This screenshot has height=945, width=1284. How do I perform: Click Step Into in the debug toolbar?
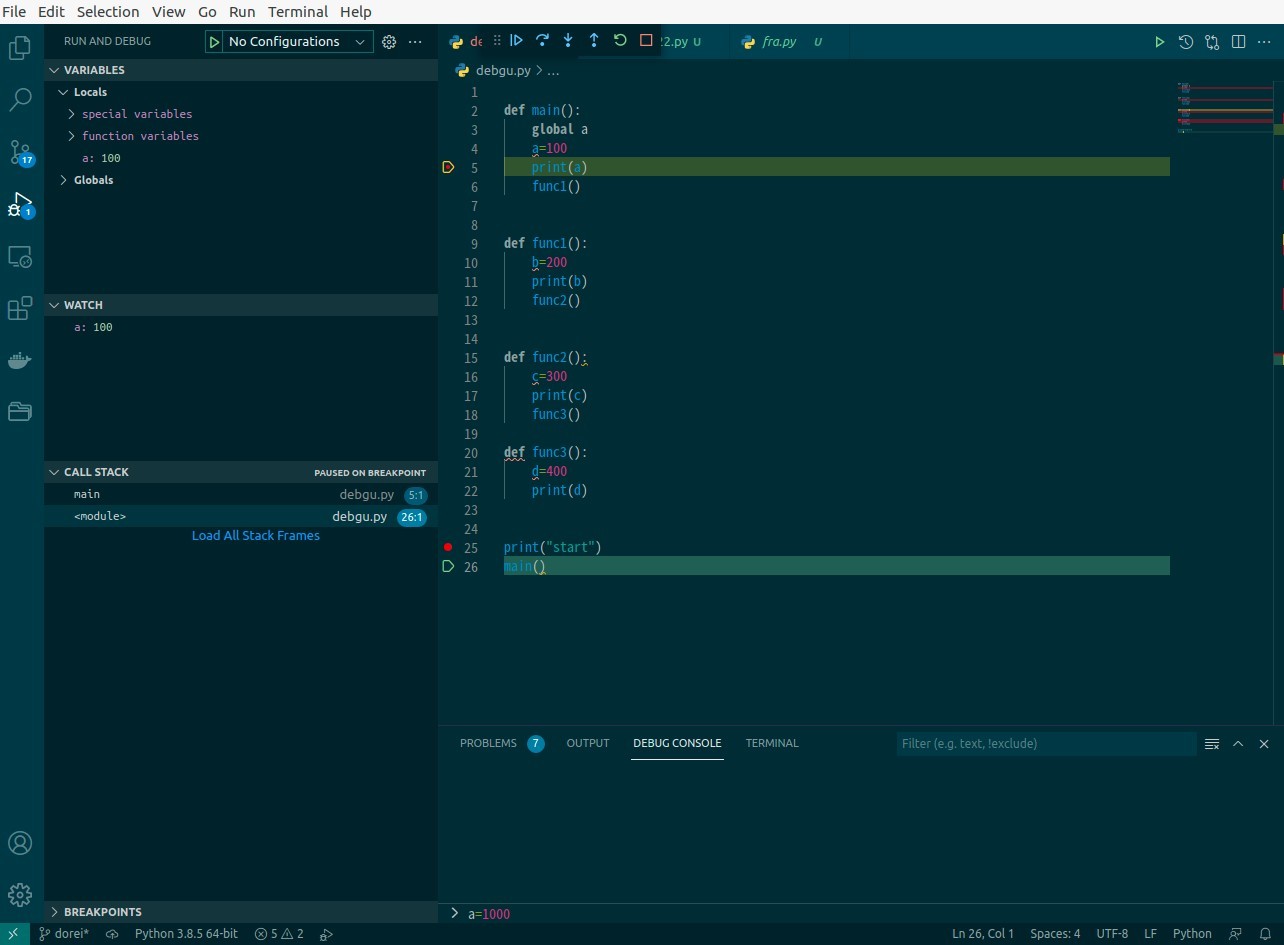[x=568, y=41]
